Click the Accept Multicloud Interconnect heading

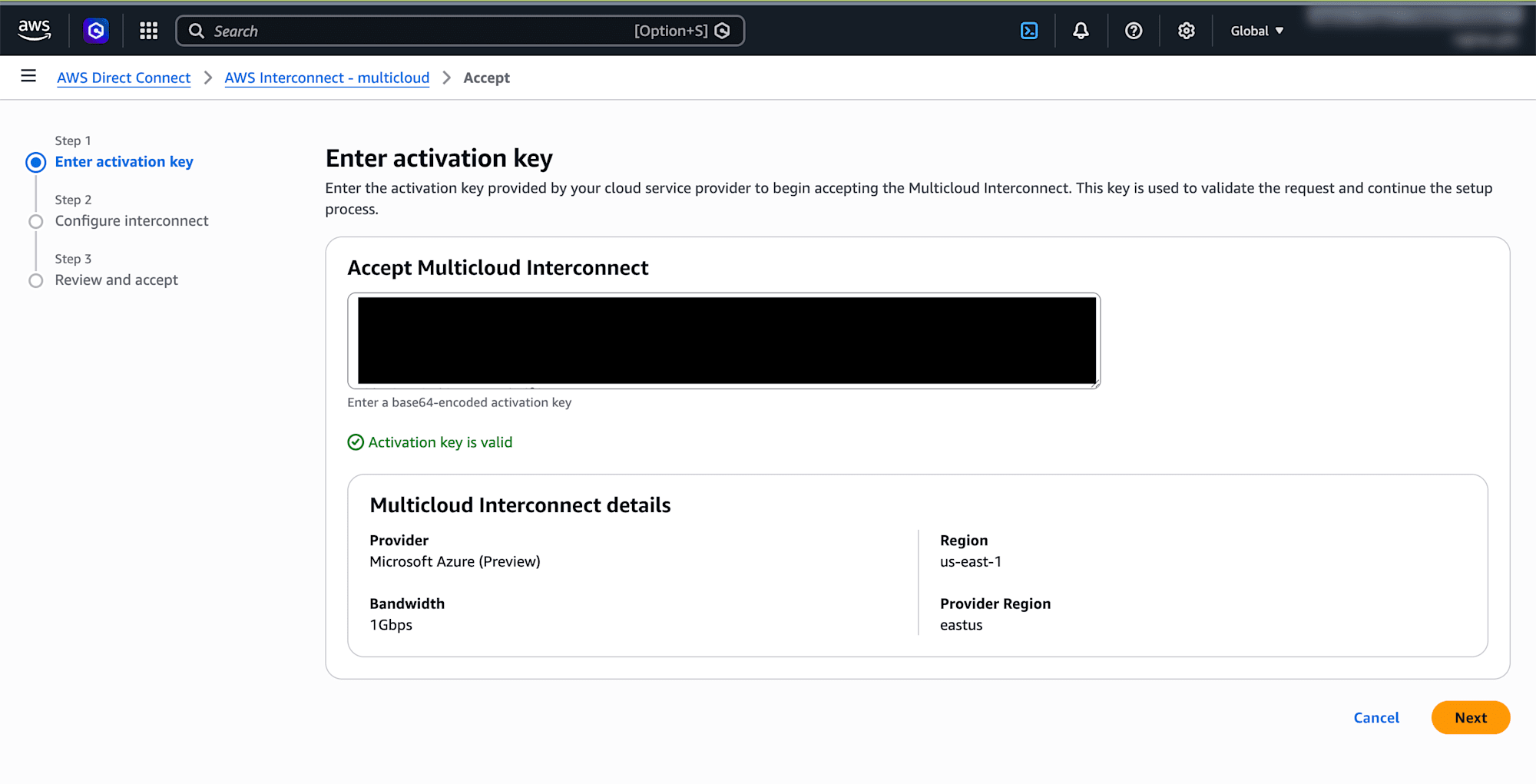coord(498,268)
